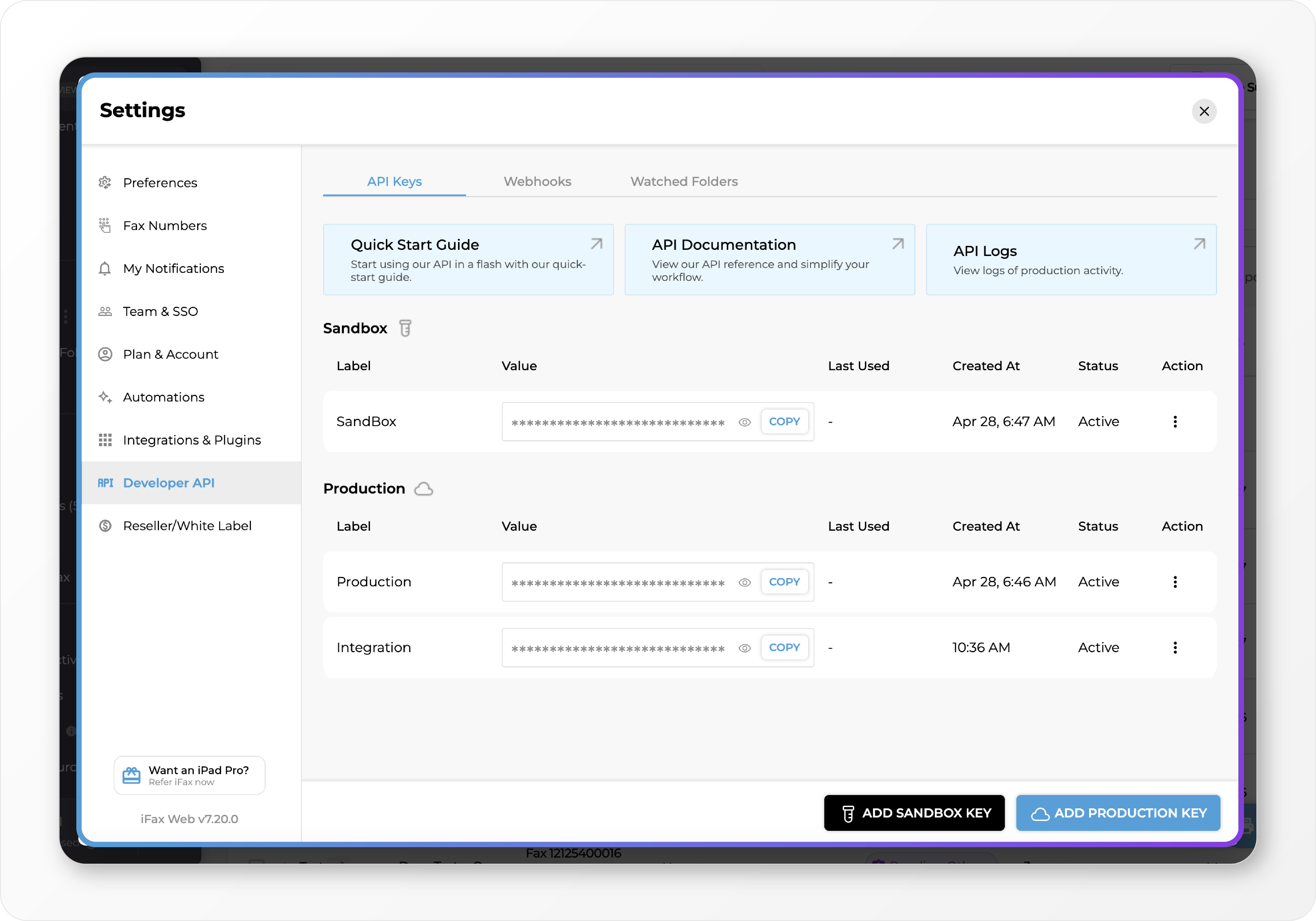The image size is (1316, 921).
Task: Click the Plan & Account profile icon
Action: point(105,354)
